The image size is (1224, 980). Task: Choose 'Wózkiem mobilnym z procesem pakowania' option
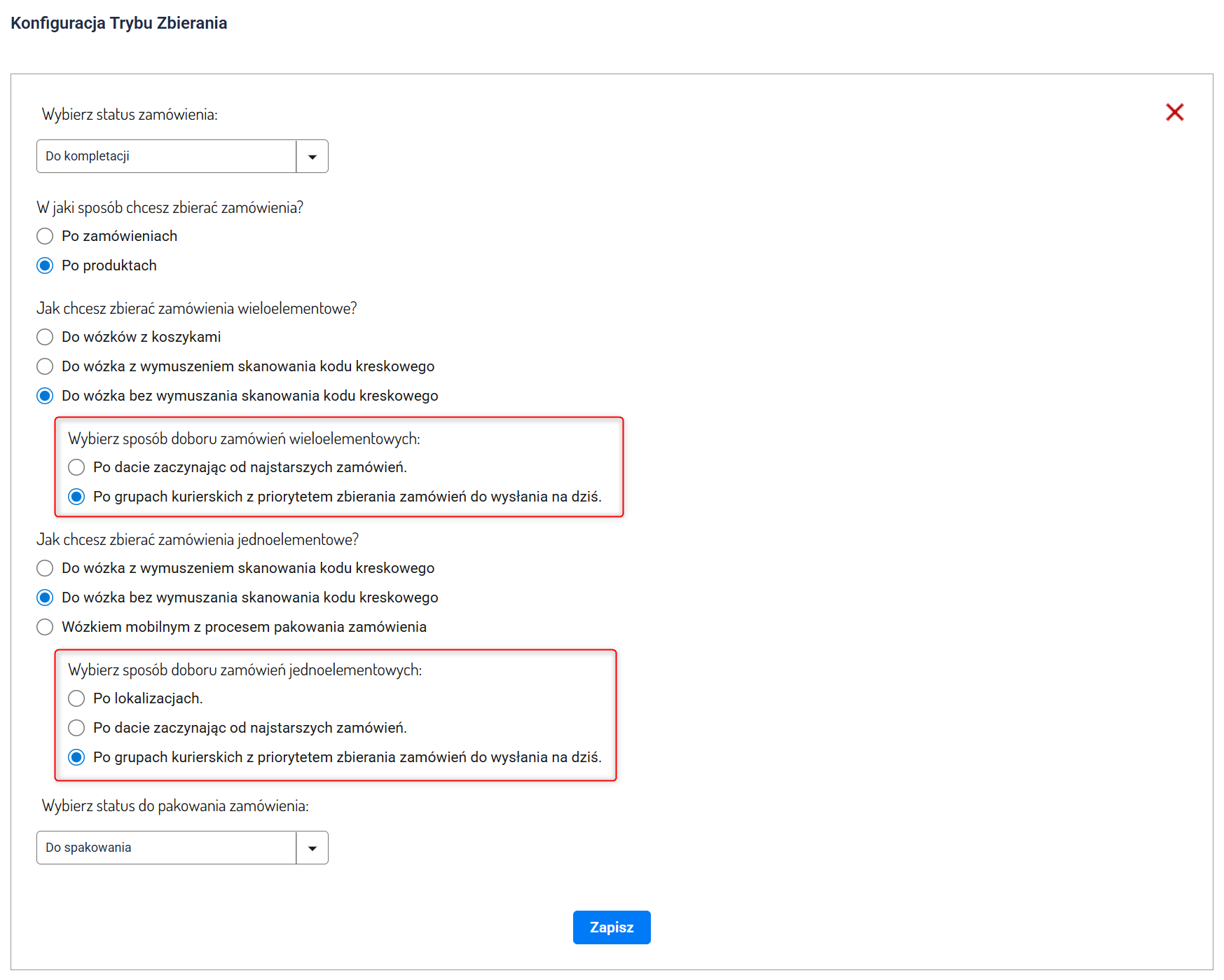click(x=45, y=627)
